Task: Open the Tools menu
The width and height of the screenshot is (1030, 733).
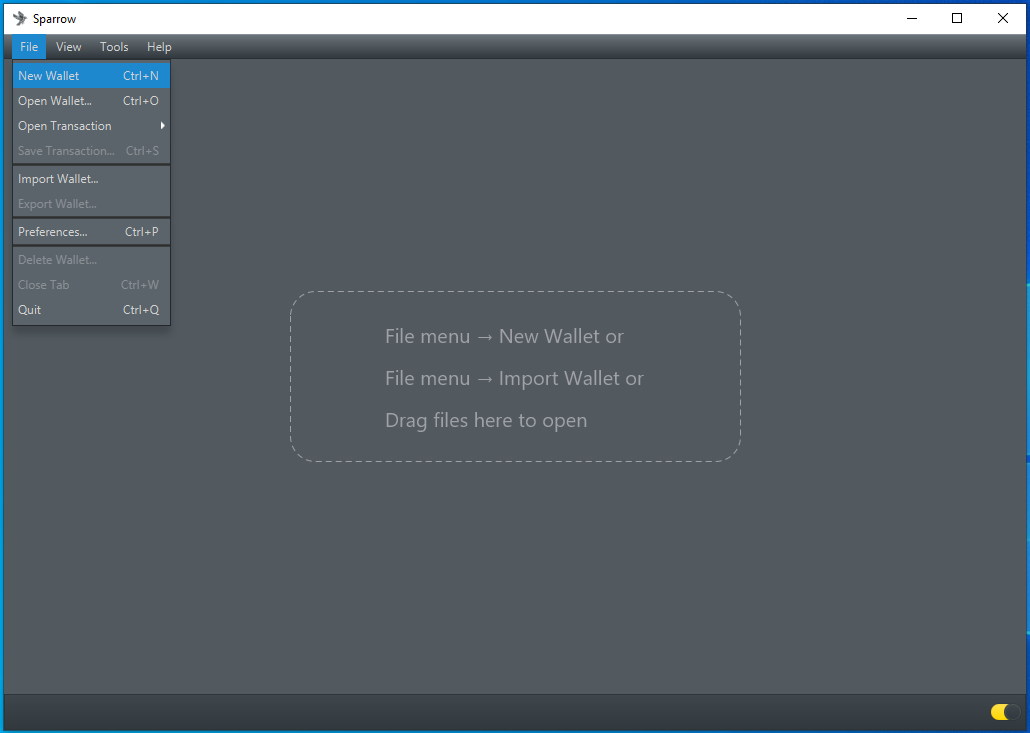Action: coord(114,47)
